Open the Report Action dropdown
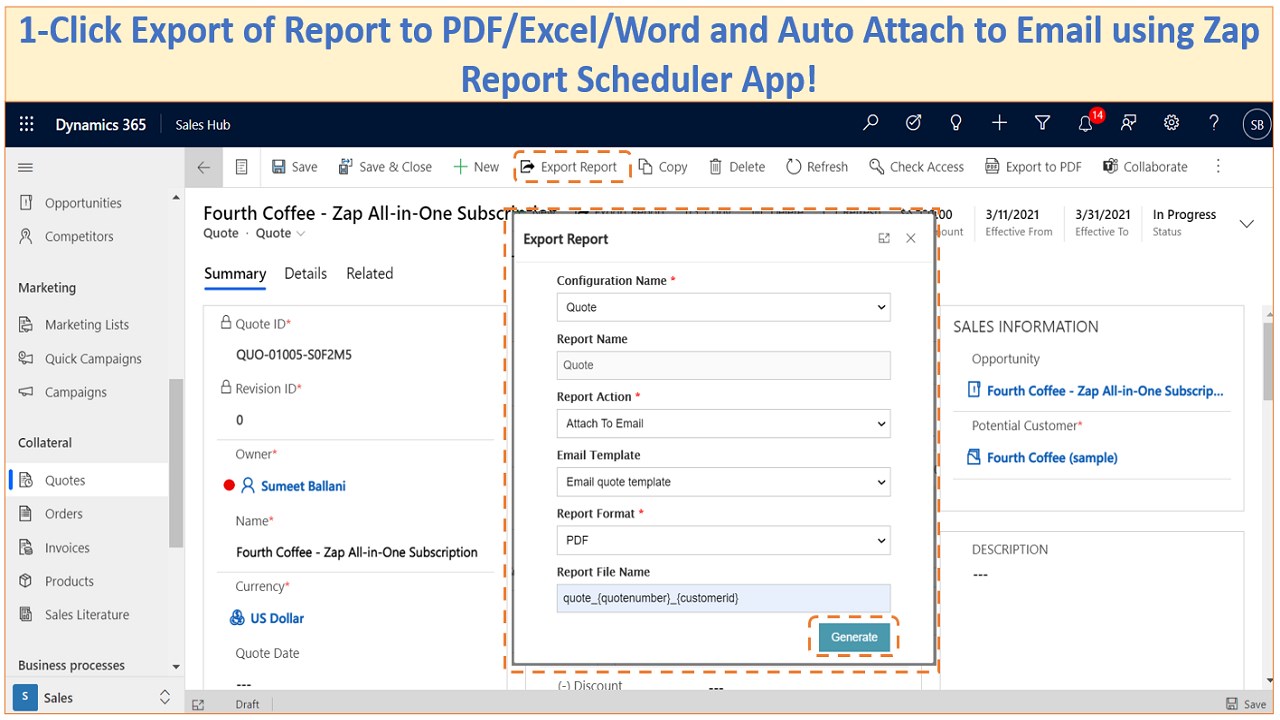This screenshot has height=720, width=1280. click(x=723, y=423)
